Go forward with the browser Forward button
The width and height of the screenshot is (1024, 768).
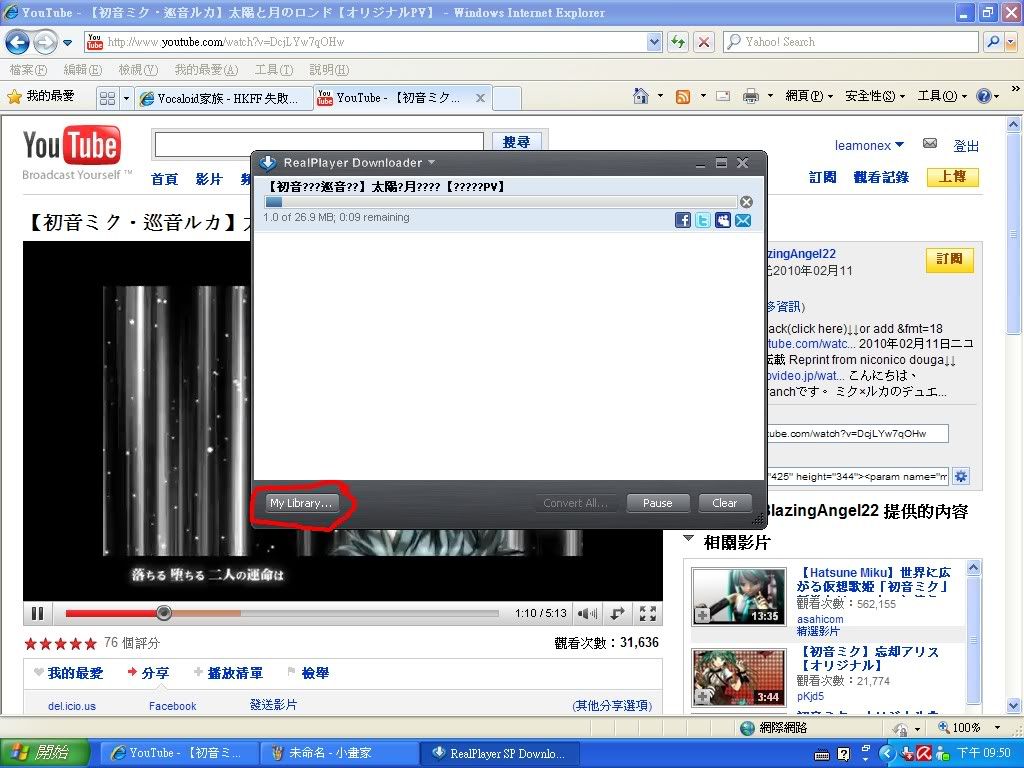(x=44, y=42)
